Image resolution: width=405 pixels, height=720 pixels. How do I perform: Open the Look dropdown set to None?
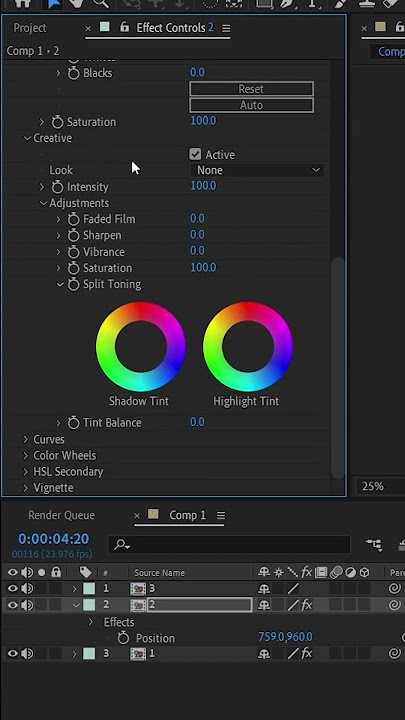[257, 170]
